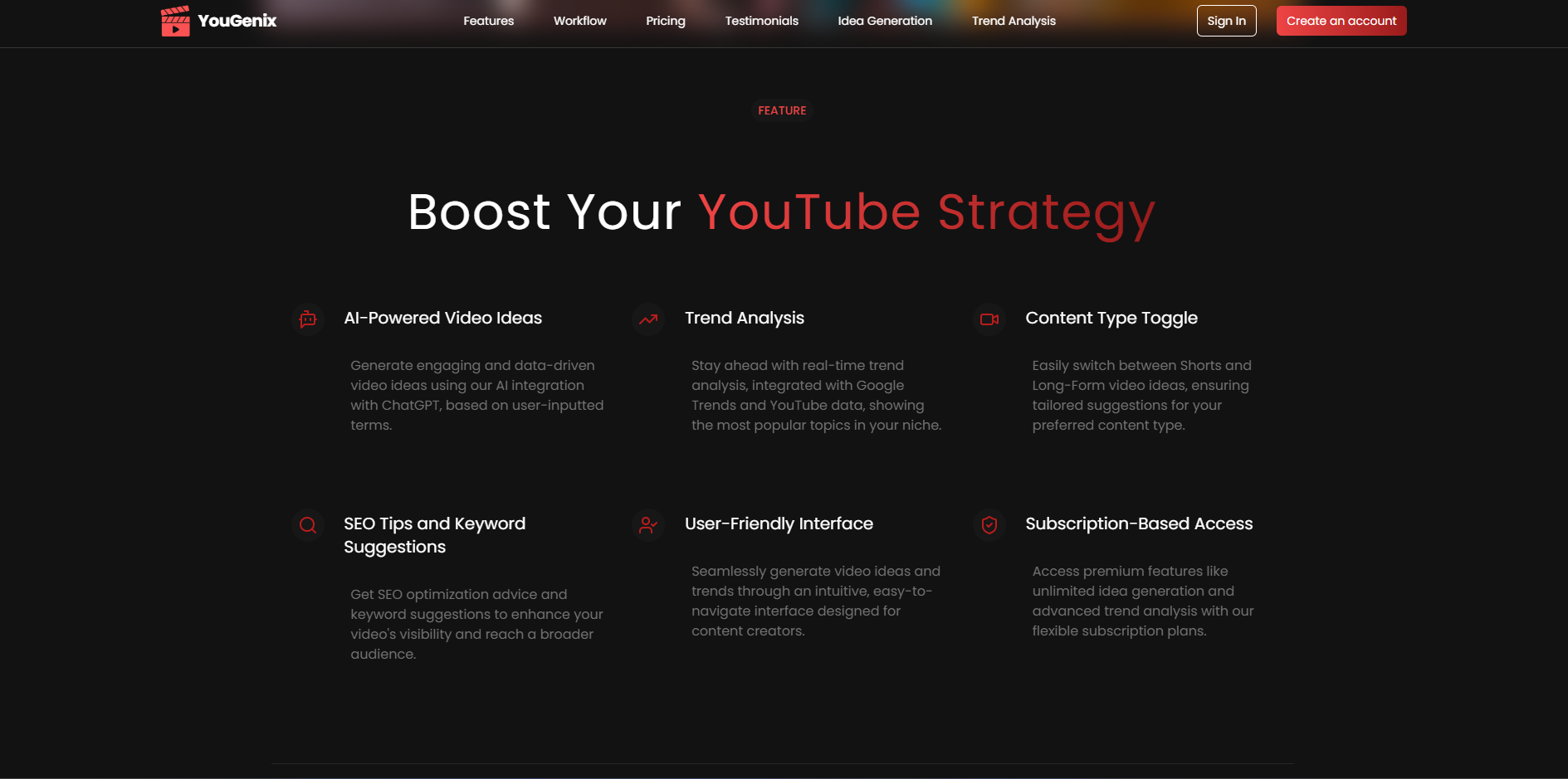Click the Sign In button
Screen dimensions: 1568x779
pyautogui.click(x=1227, y=21)
